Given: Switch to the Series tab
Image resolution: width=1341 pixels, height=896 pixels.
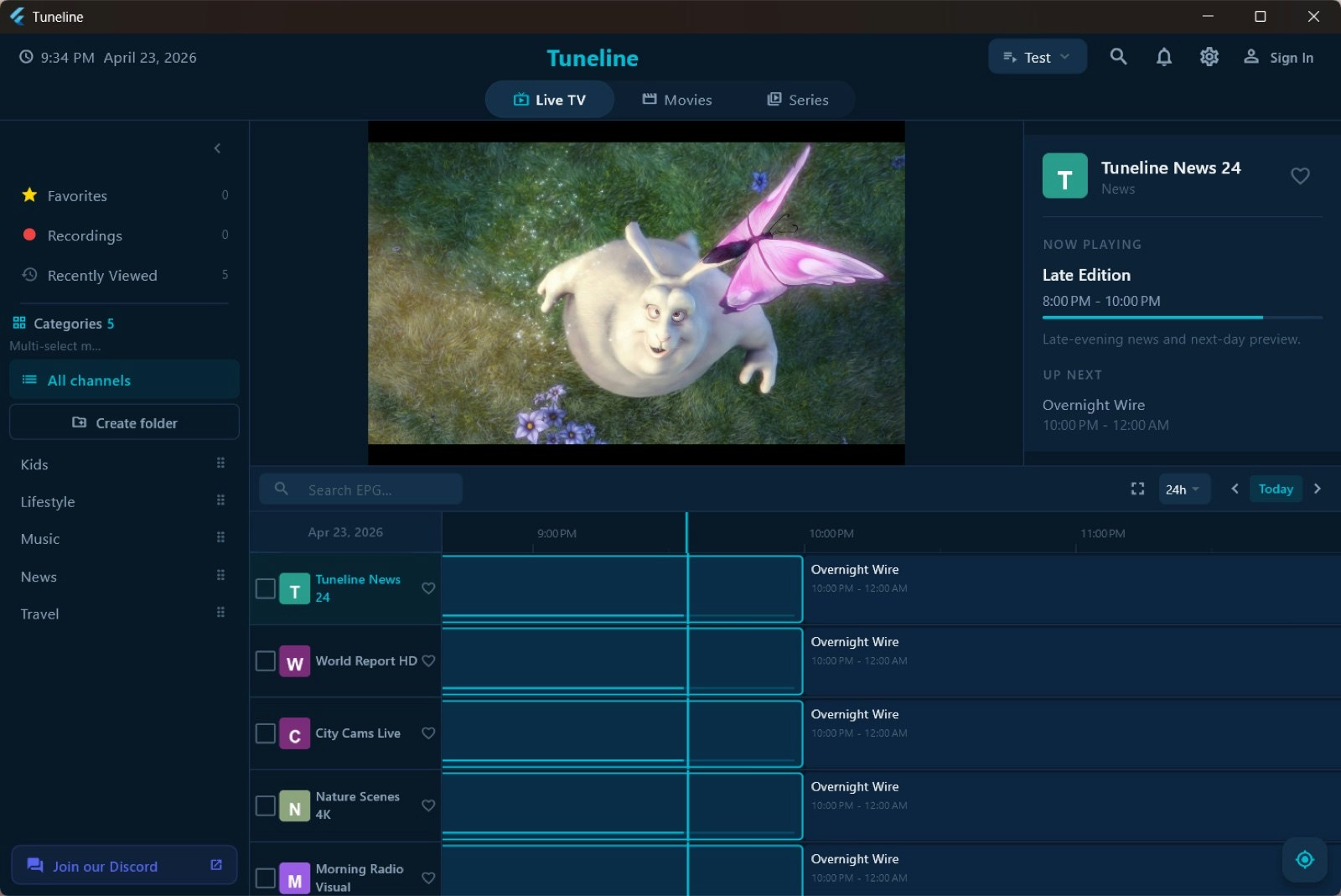Looking at the screenshot, I should tap(797, 100).
